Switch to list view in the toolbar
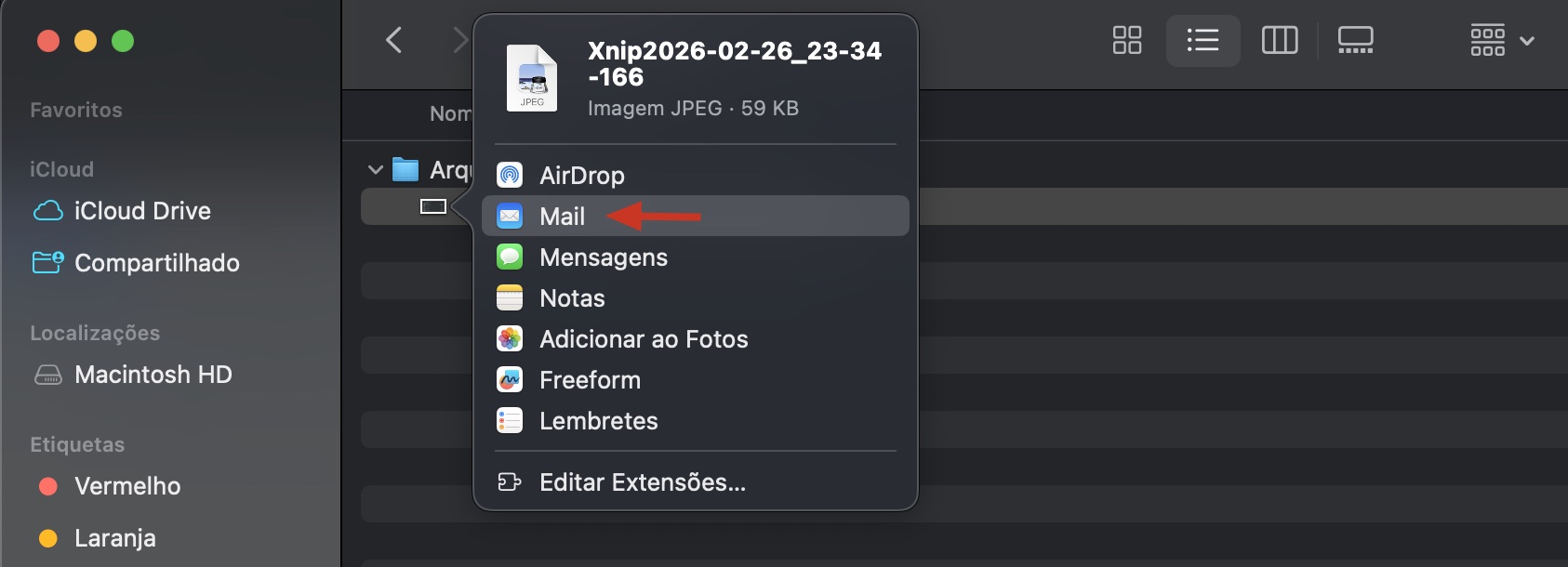 pyautogui.click(x=1202, y=40)
